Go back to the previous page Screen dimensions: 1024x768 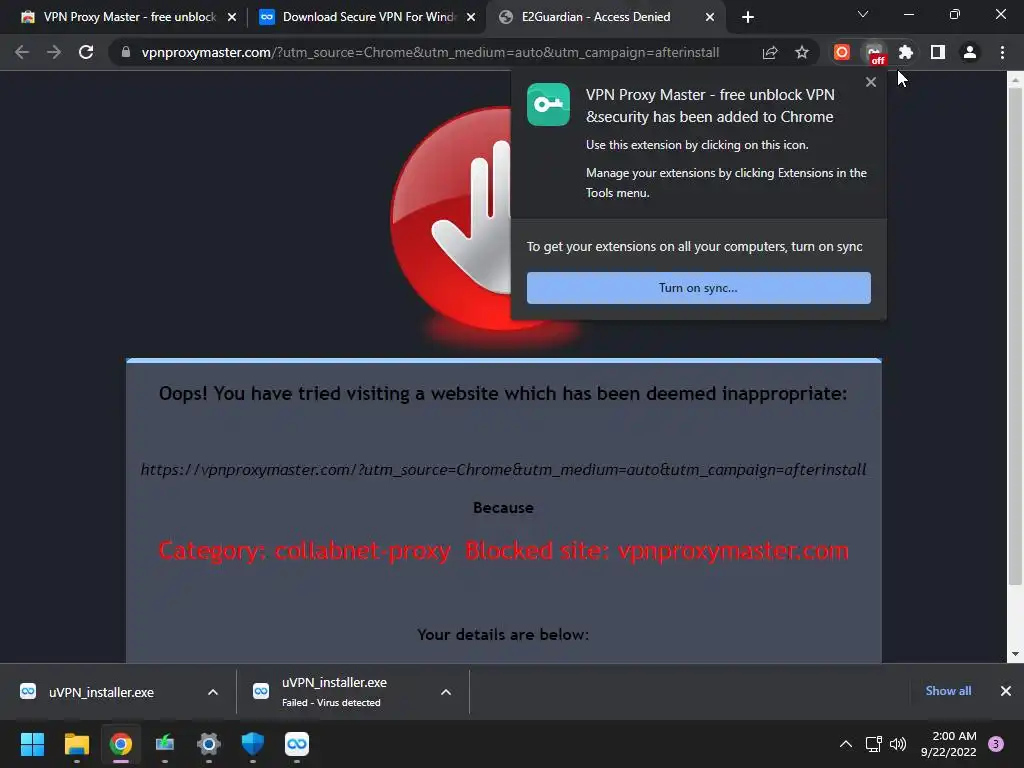coord(22,52)
